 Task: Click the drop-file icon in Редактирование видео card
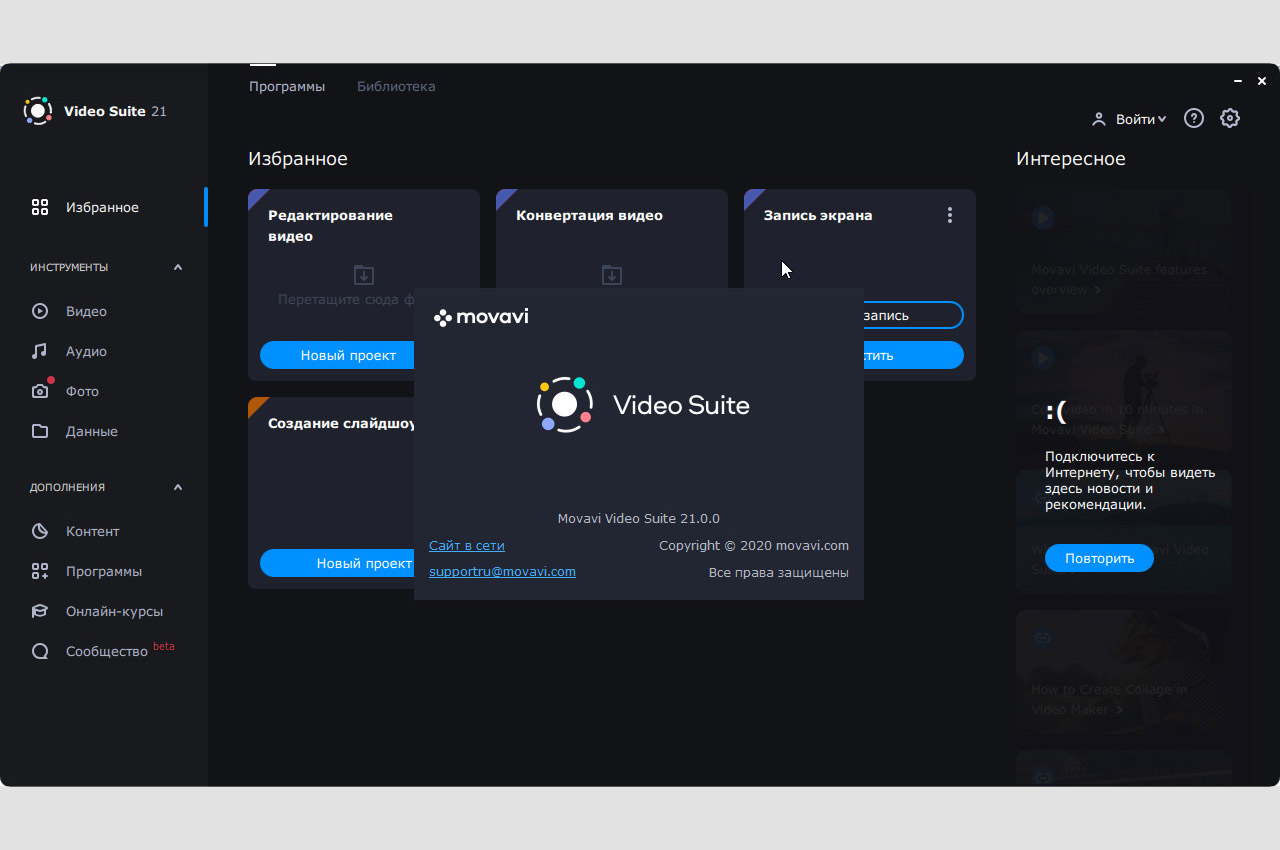click(364, 274)
